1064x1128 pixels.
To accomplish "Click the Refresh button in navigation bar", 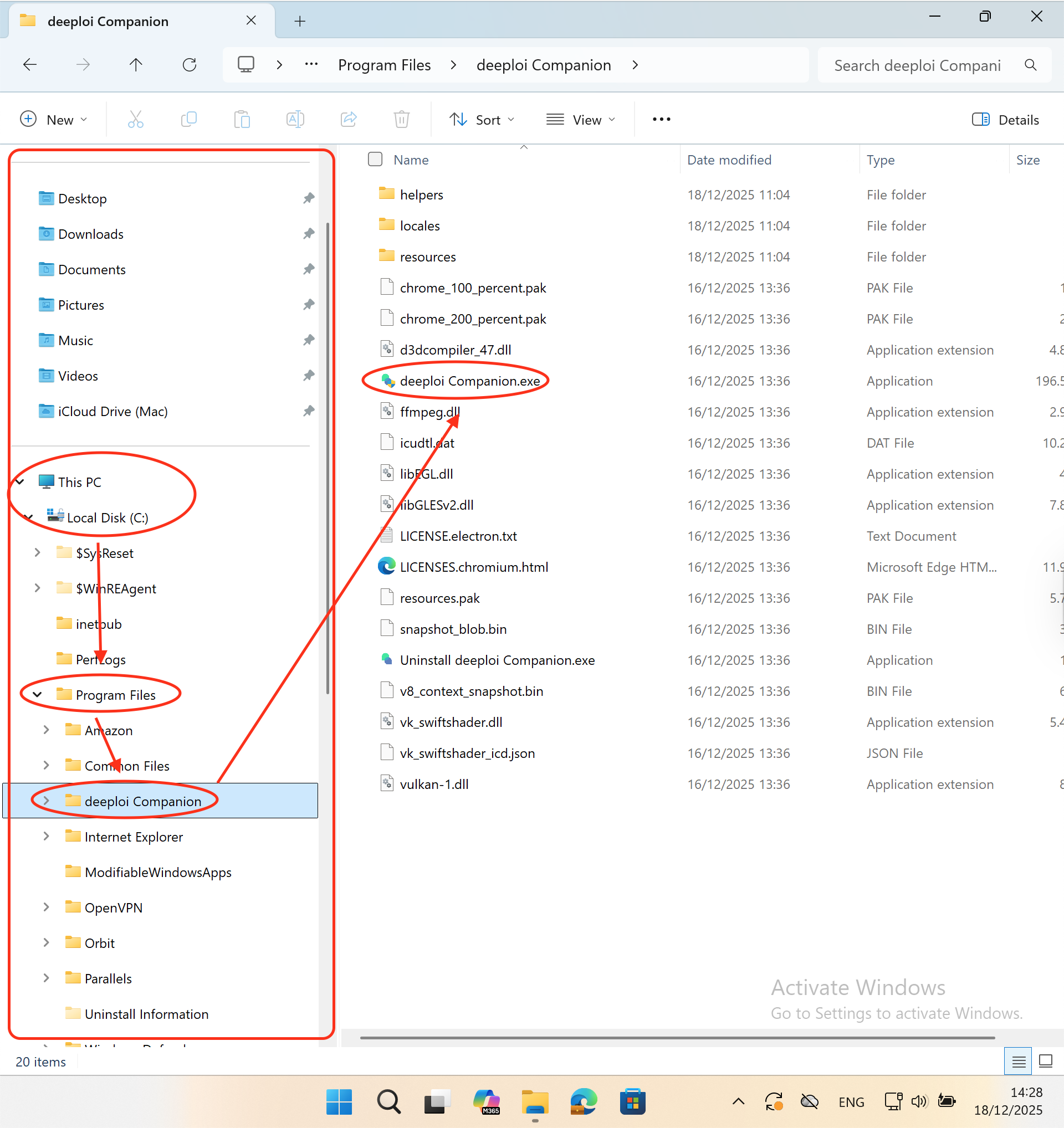I will pos(190,65).
